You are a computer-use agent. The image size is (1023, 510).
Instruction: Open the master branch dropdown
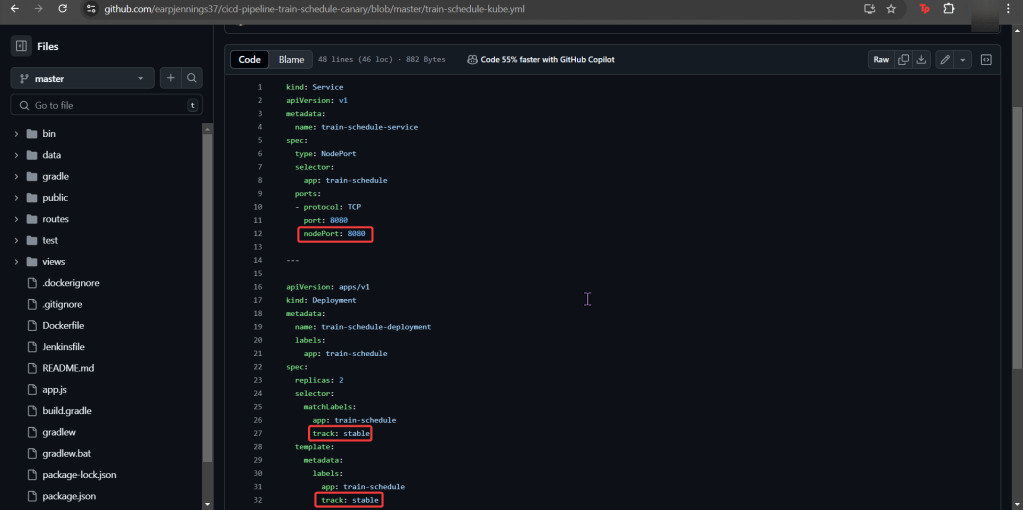point(83,78)
